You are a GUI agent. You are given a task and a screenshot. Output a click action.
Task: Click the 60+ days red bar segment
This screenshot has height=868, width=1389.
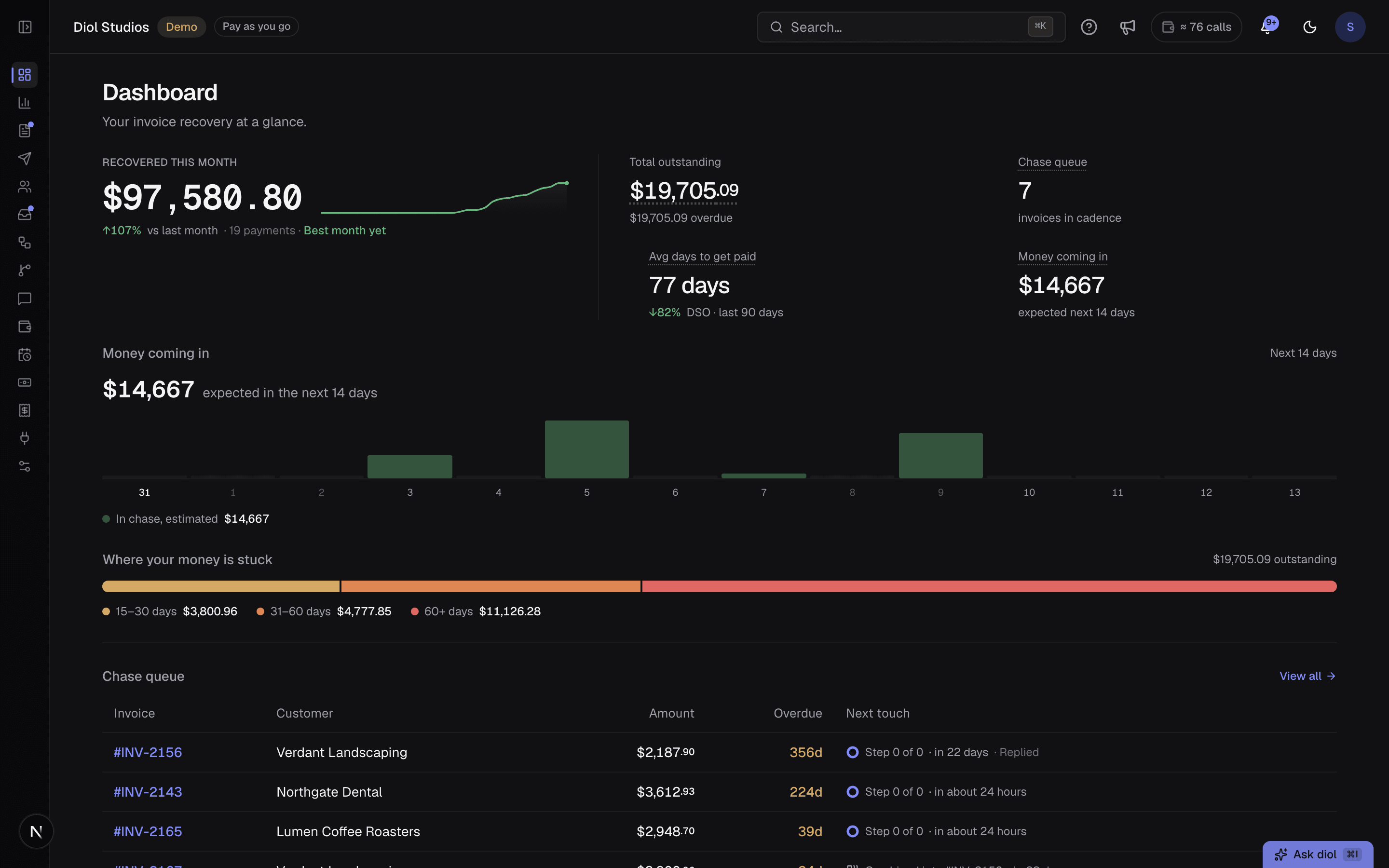click(990, 586)
